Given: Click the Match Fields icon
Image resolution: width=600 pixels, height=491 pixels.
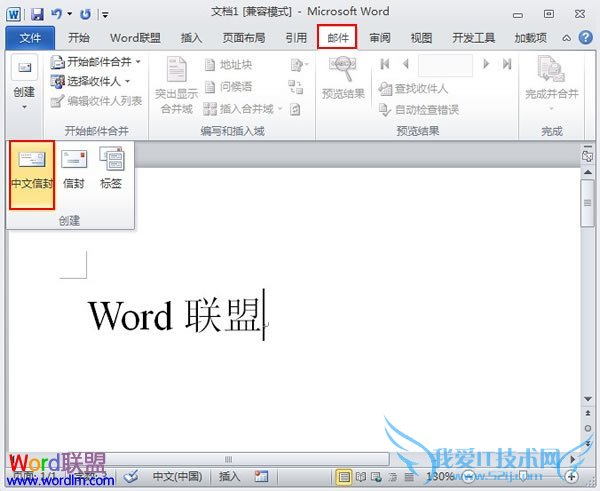Looking at the screenshot, I should coord(295,87).
